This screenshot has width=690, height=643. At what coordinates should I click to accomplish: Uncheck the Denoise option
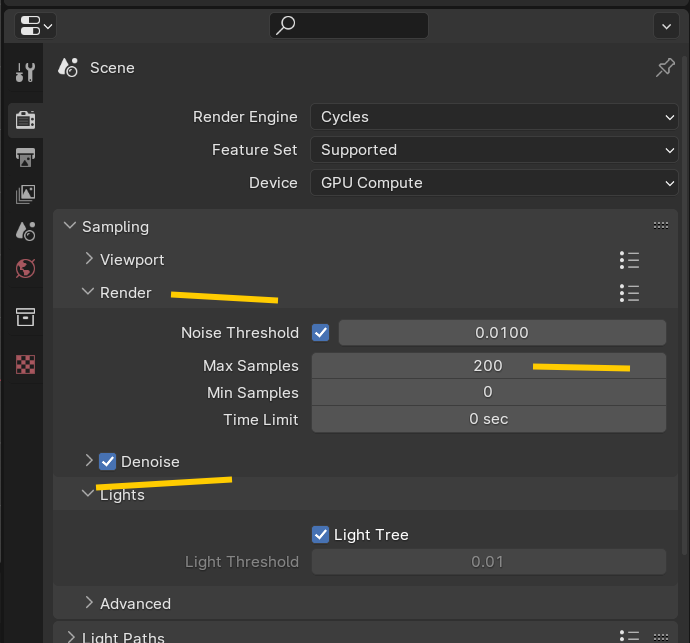click(108, 461)
